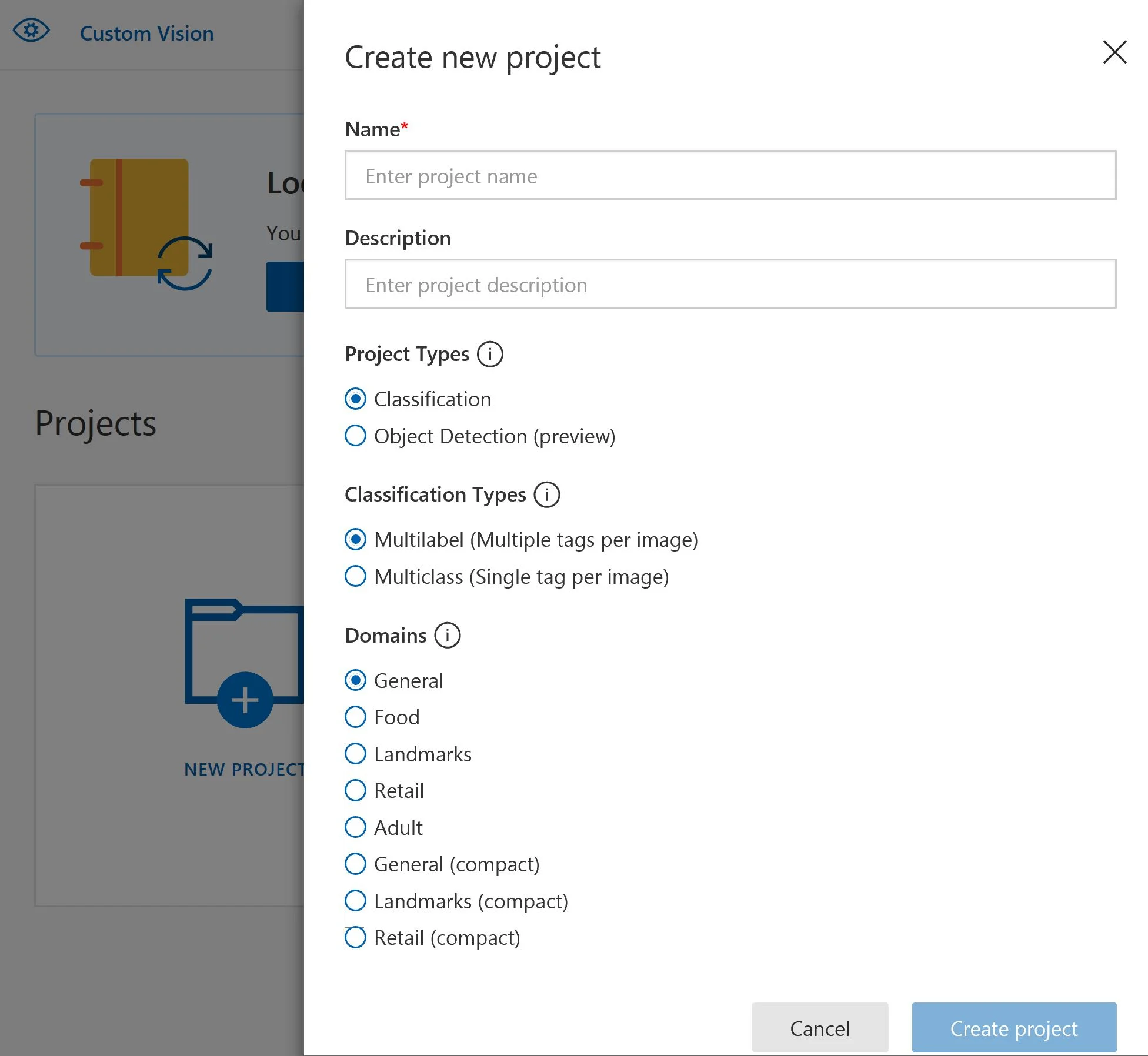Screen dimensions: 1148x1056
Task: Click the Enter project name field
Action: [x=729, y=176]
